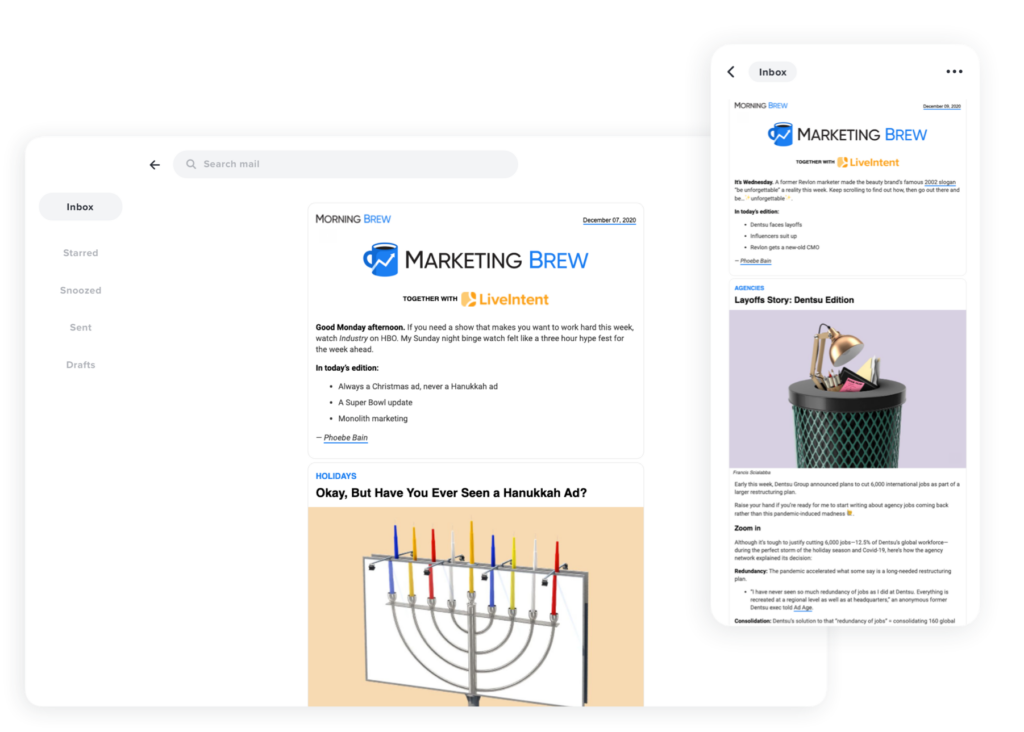
Task: Click 'Dentsu faces layoffs' bullet
Action: click(776, 225)
